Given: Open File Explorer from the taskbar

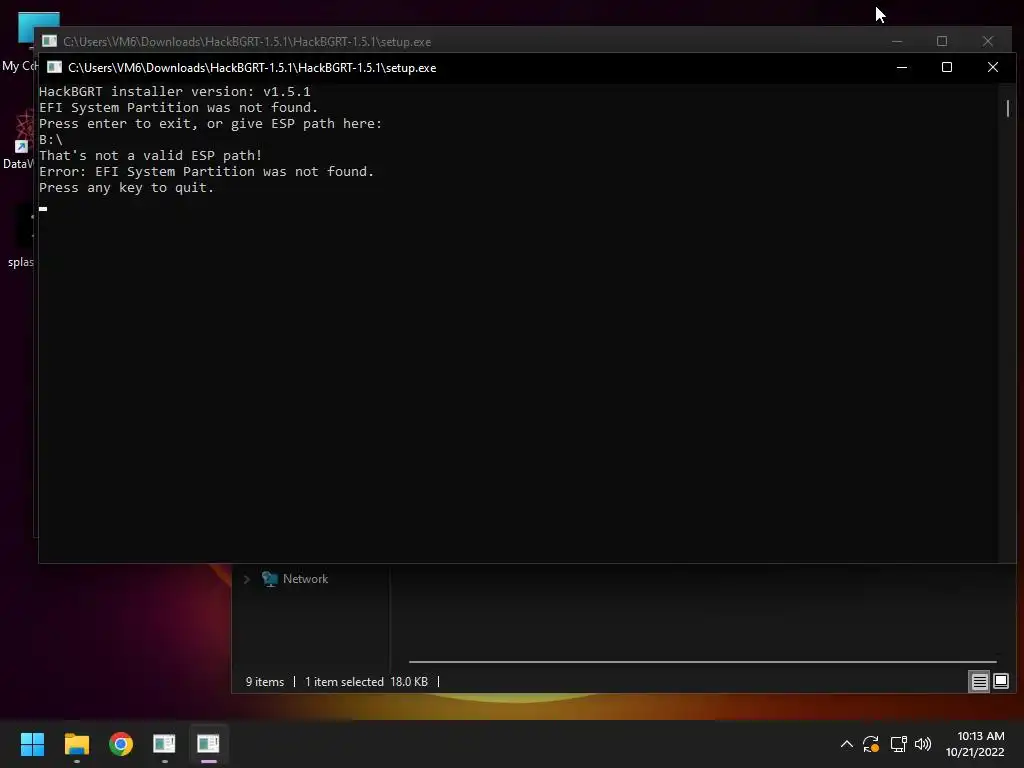Looking at the screenshot, I should coord(76,744).
